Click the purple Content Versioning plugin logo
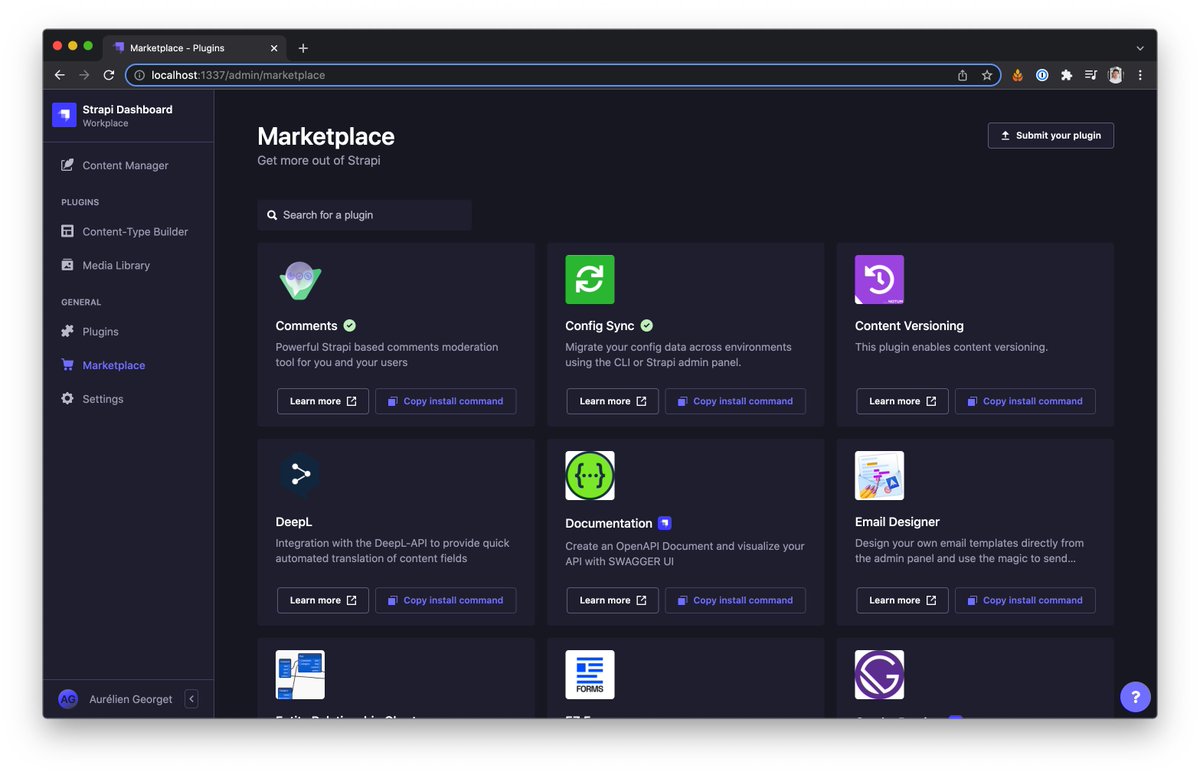The height and width of the screenshot is (775, 1200). point(879,280)
